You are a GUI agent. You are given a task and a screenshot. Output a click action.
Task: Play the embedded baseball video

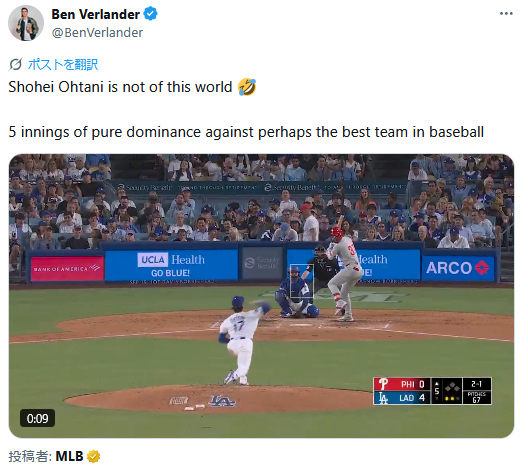(x=261, y=296)
